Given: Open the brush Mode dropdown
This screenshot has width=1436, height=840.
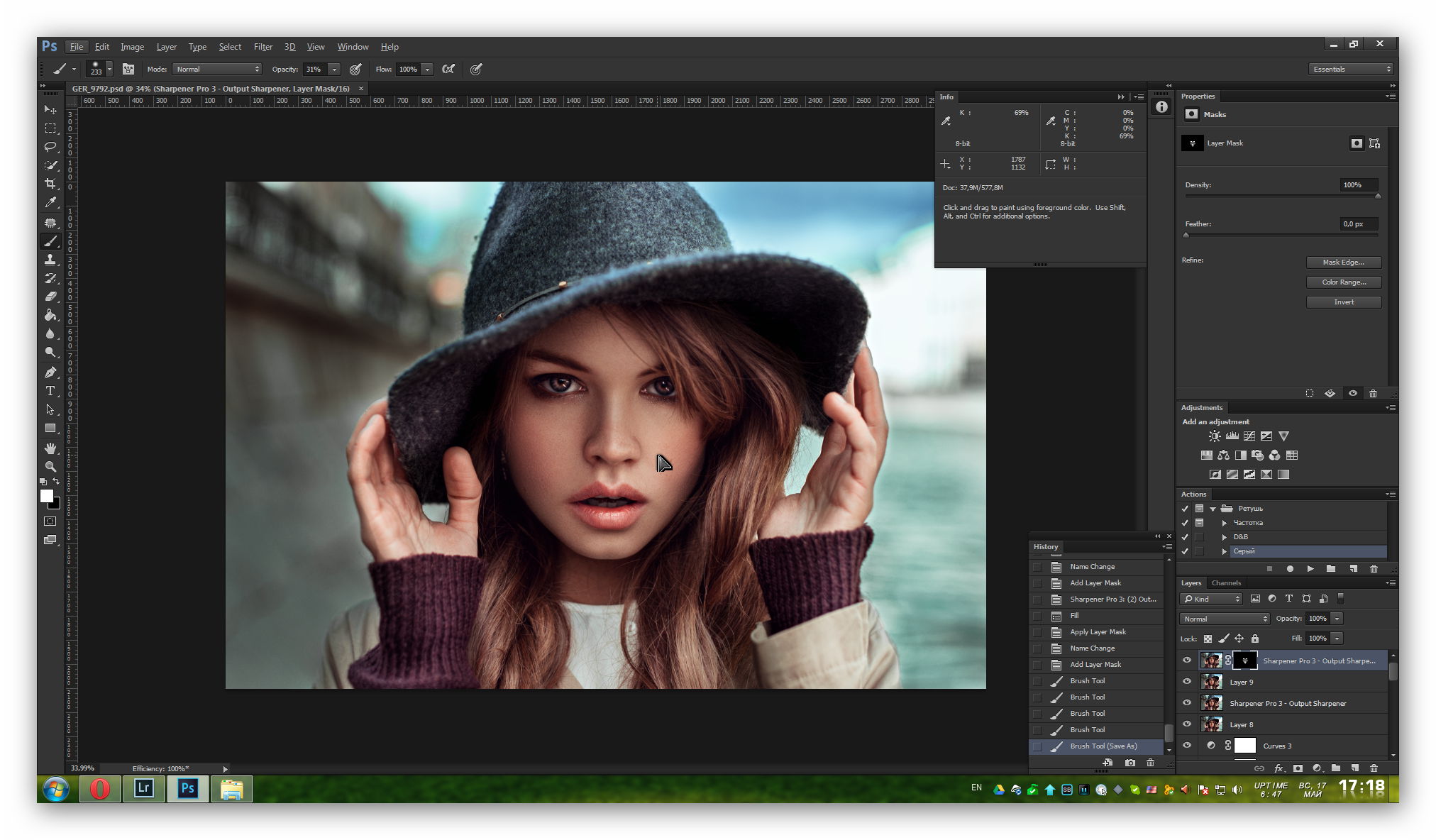Looking at the screenshot, I should click(218, 70).
